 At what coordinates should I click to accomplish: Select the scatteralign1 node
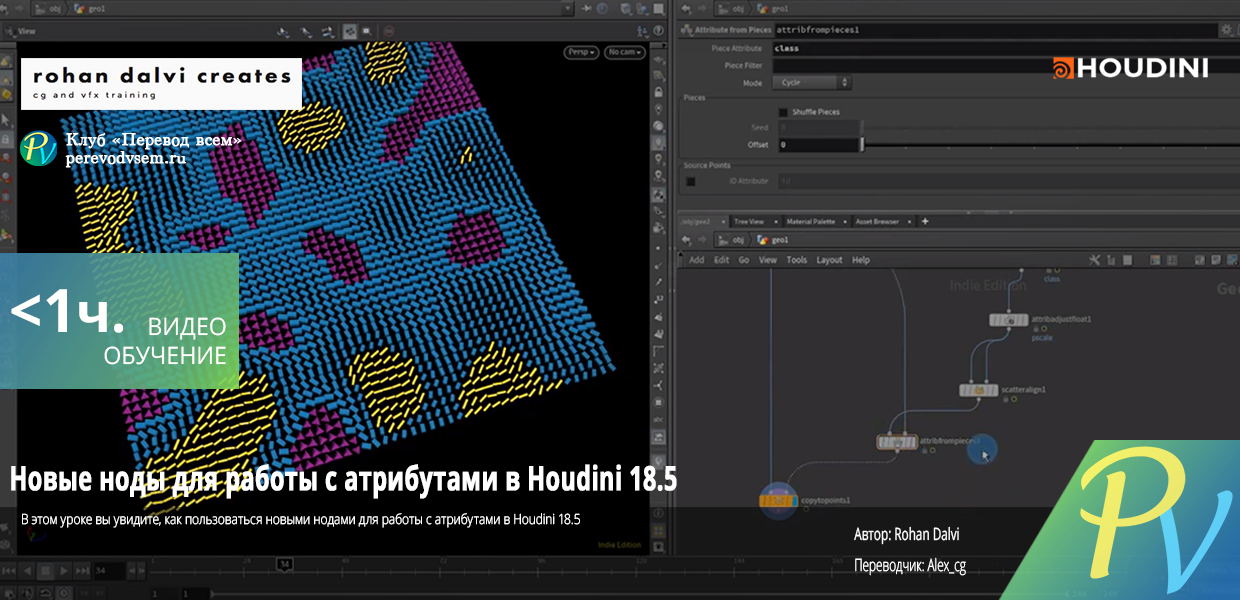pyautogui.click(x=978, y=390)
